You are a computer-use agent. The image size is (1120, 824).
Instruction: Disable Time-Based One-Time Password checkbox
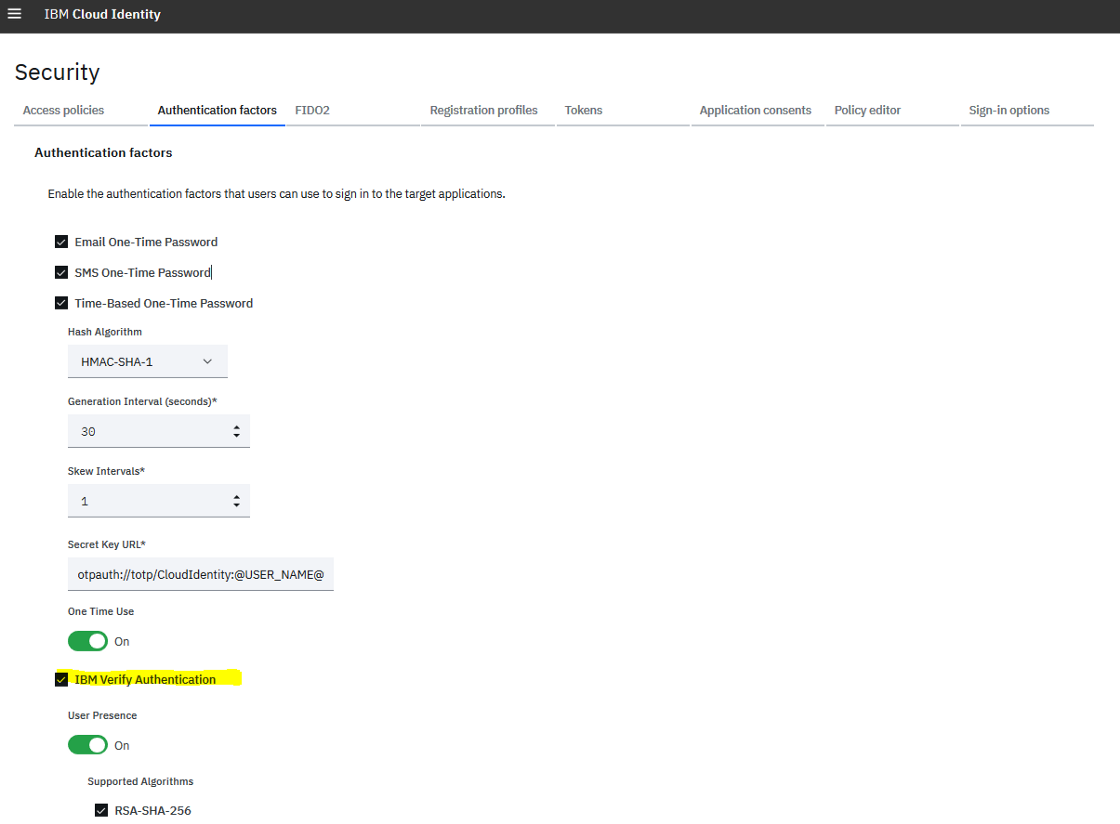click(x=61, y=303)
